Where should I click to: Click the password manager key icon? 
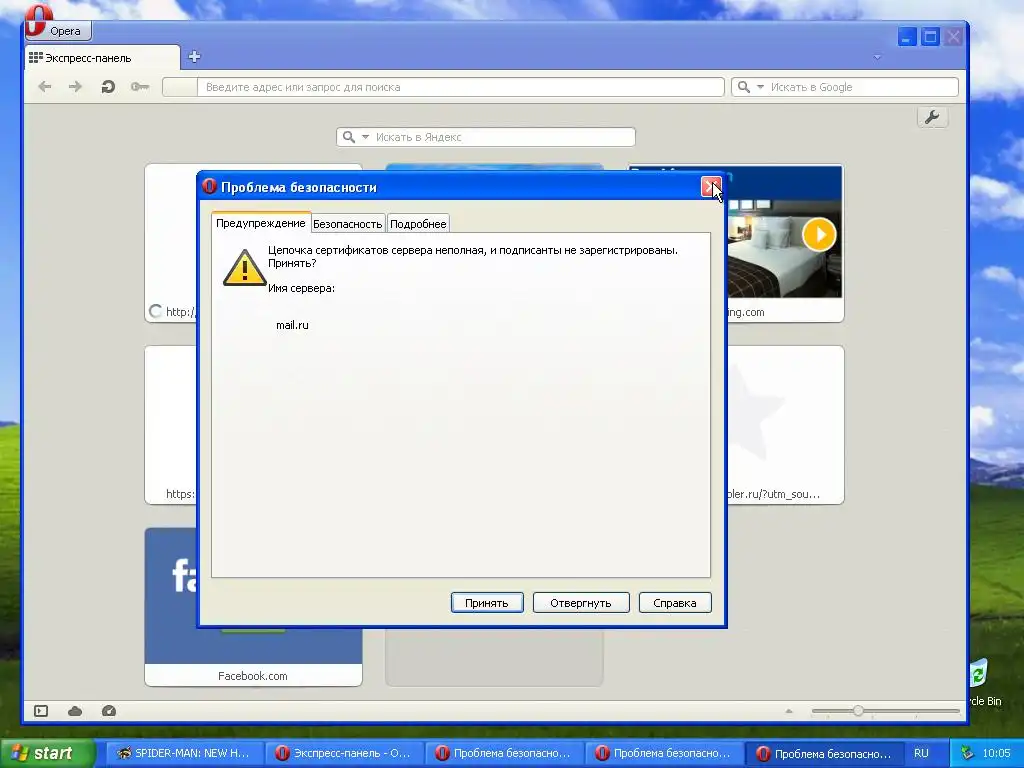pos(140,87)
